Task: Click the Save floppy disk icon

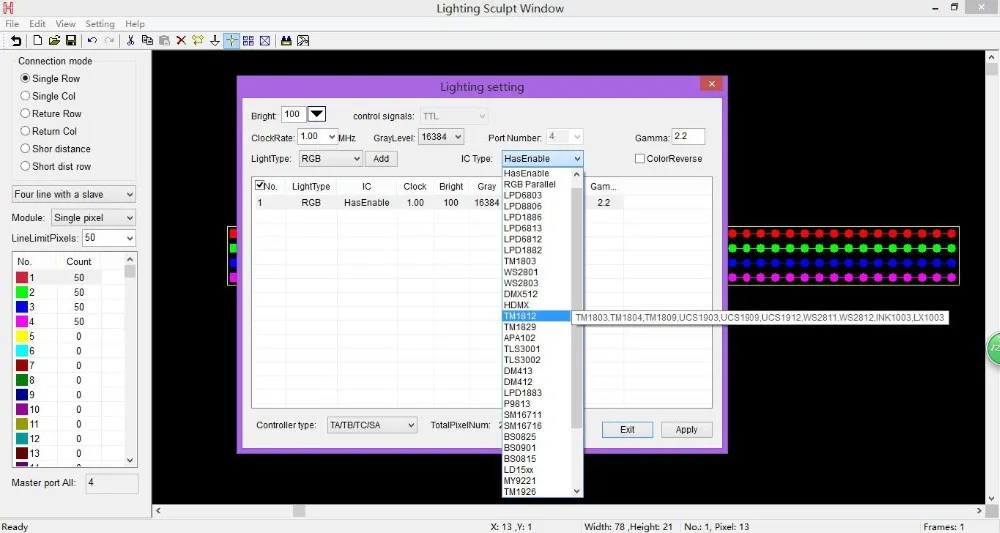Action: [x=71, y=41]
